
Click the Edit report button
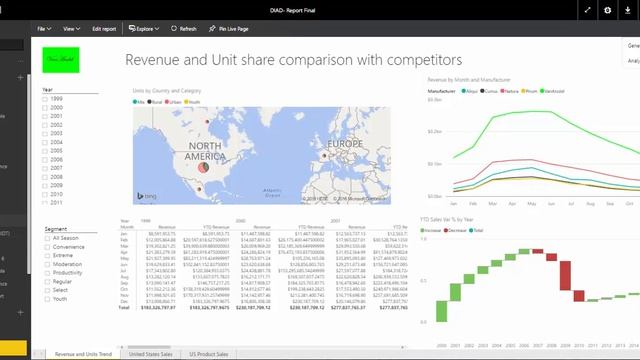[x=104, y=29]
